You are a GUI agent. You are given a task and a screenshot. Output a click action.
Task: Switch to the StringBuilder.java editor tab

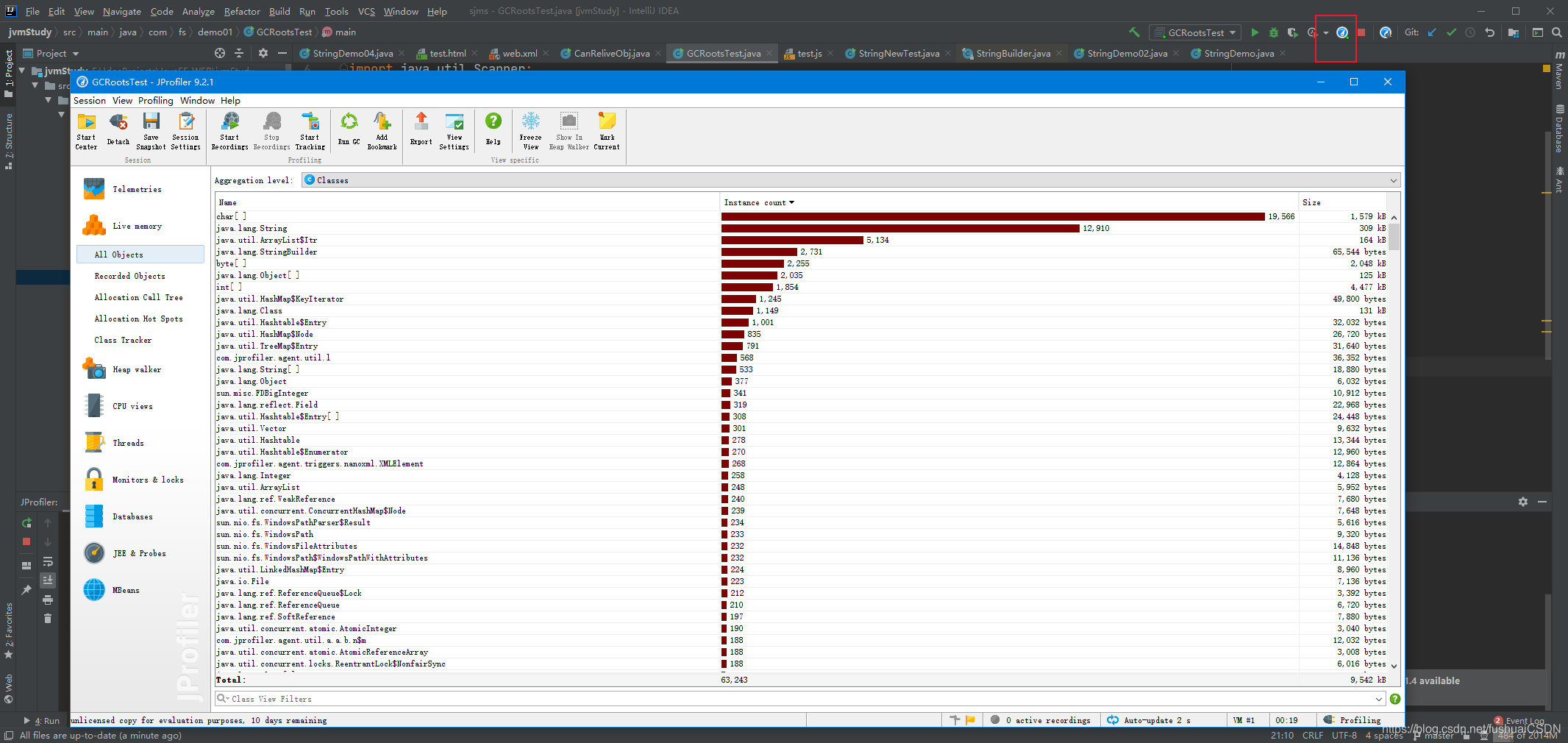[1012, 54]
